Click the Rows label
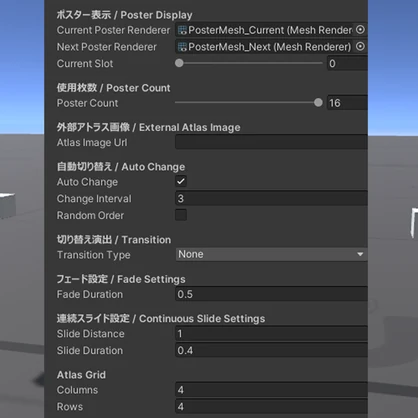Screen dimensions: 418x418 coord(70,407)
